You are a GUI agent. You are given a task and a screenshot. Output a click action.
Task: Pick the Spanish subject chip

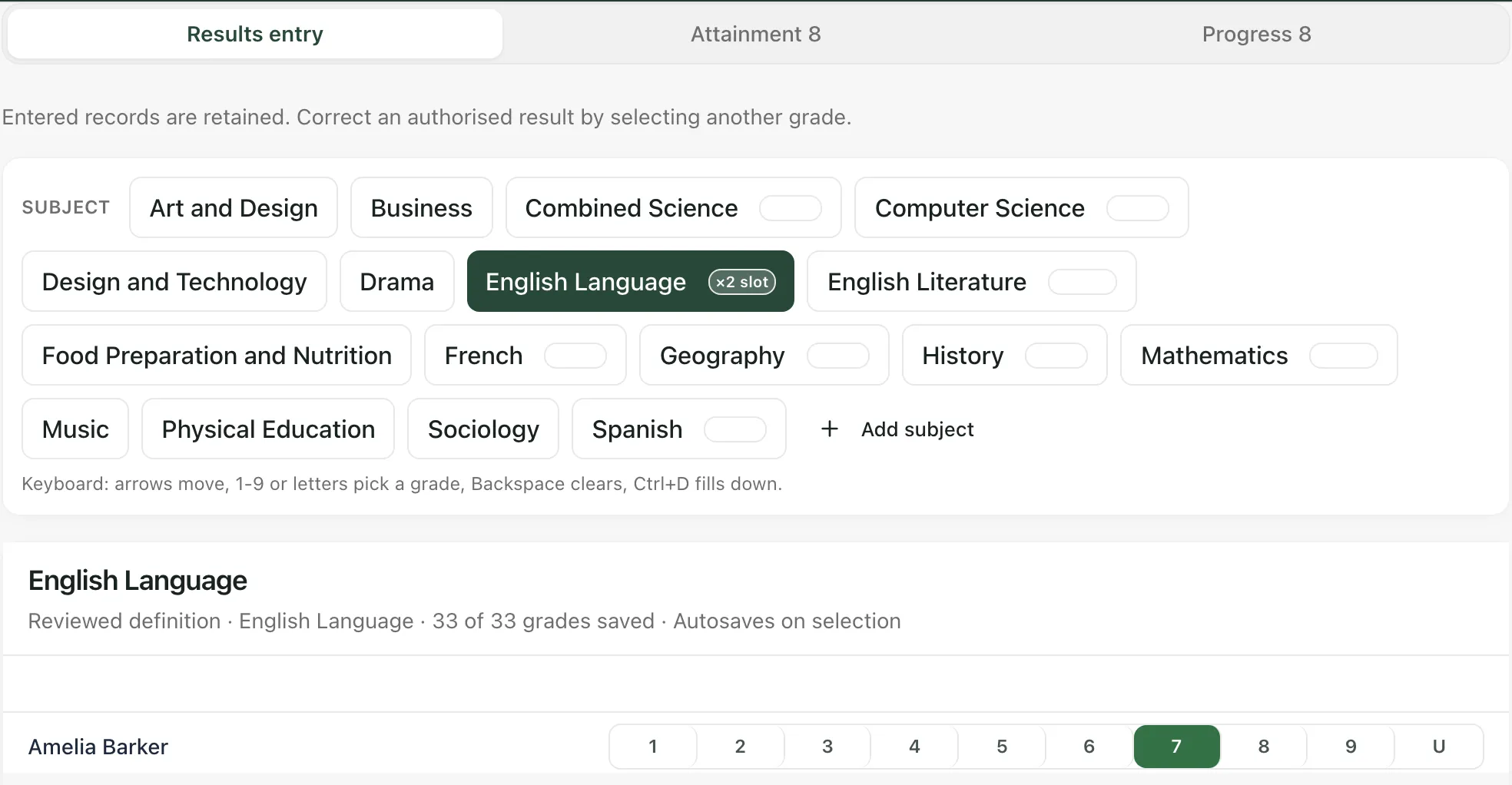[x=678, y=429]
